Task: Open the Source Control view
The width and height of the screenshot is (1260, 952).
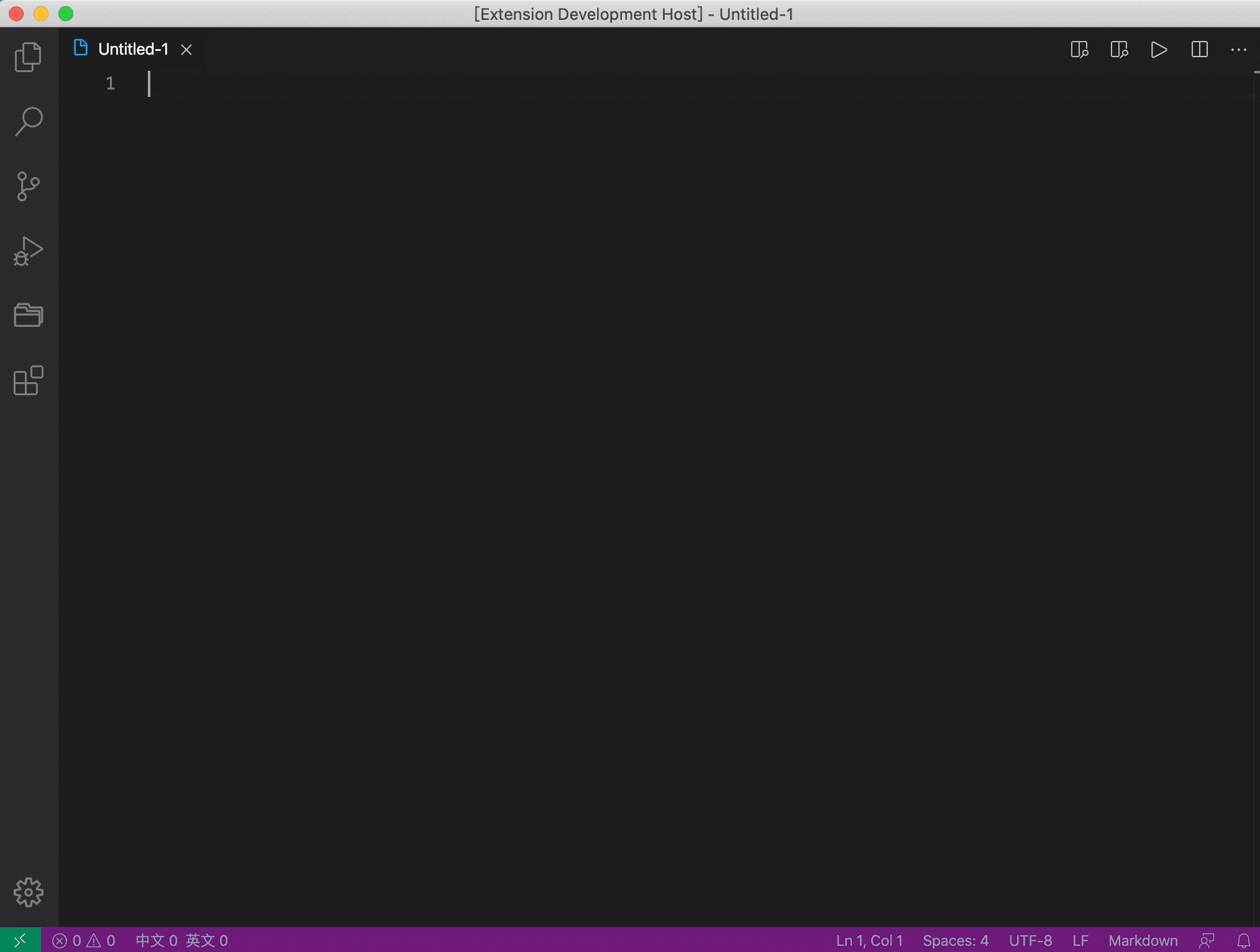Action: pyautogui.click(x=28, y=186)
